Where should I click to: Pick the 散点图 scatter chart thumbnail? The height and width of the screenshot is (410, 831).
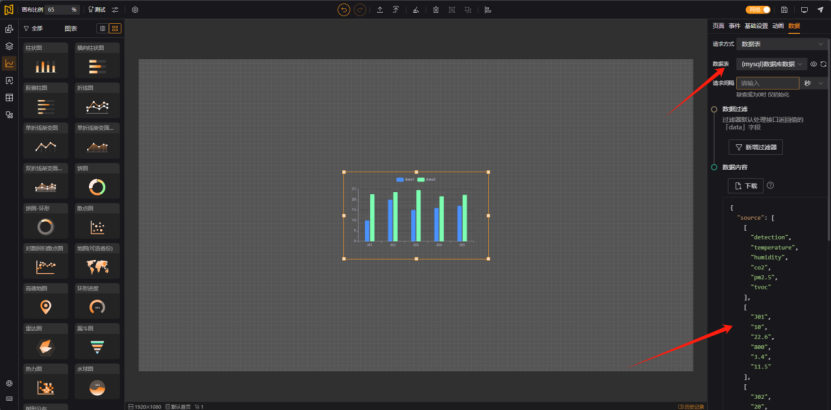click(x=97, y=221)
